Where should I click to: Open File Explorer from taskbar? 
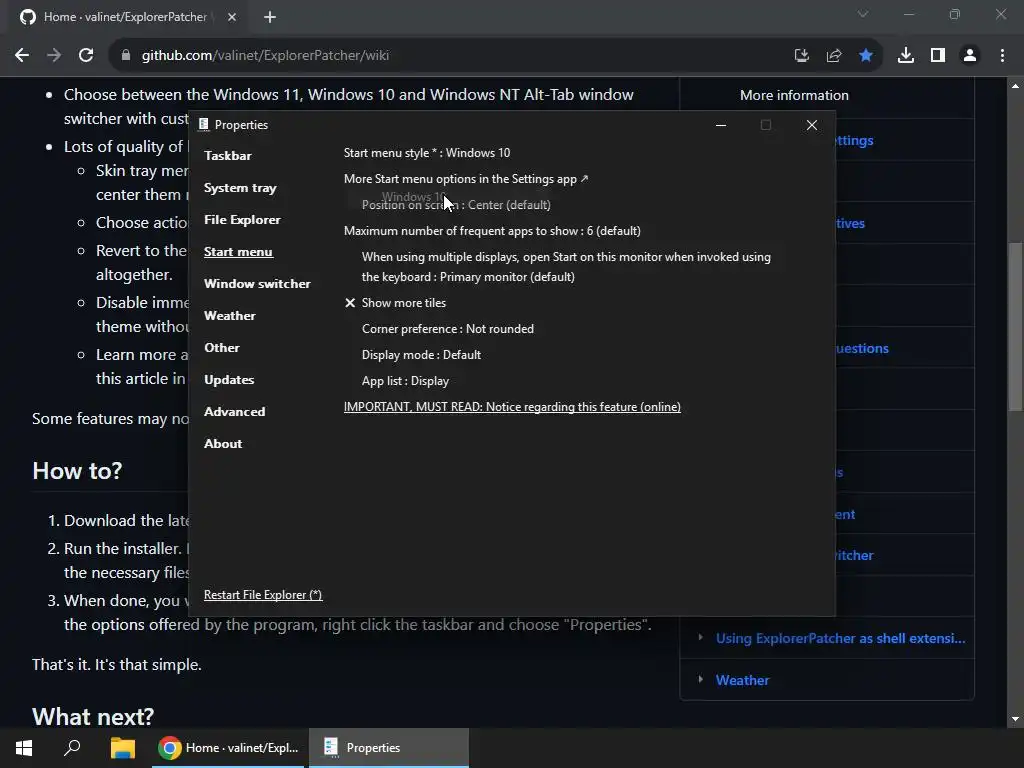click(123, 748)
